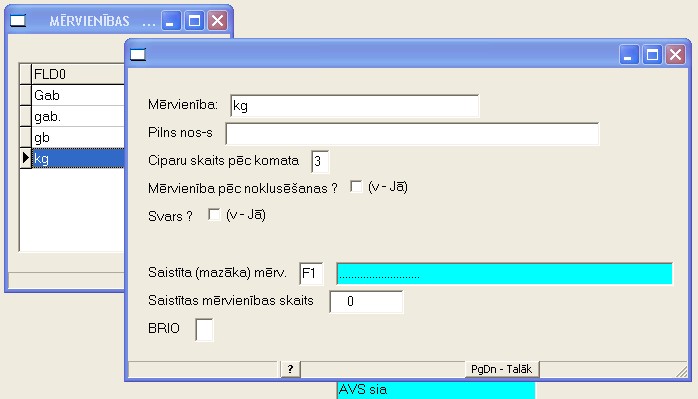Select the Gab row in MĒRVIENĪBAS list
Image resolution: width=698 pixels, height=399 pixels.
click(x=78, y=95)
